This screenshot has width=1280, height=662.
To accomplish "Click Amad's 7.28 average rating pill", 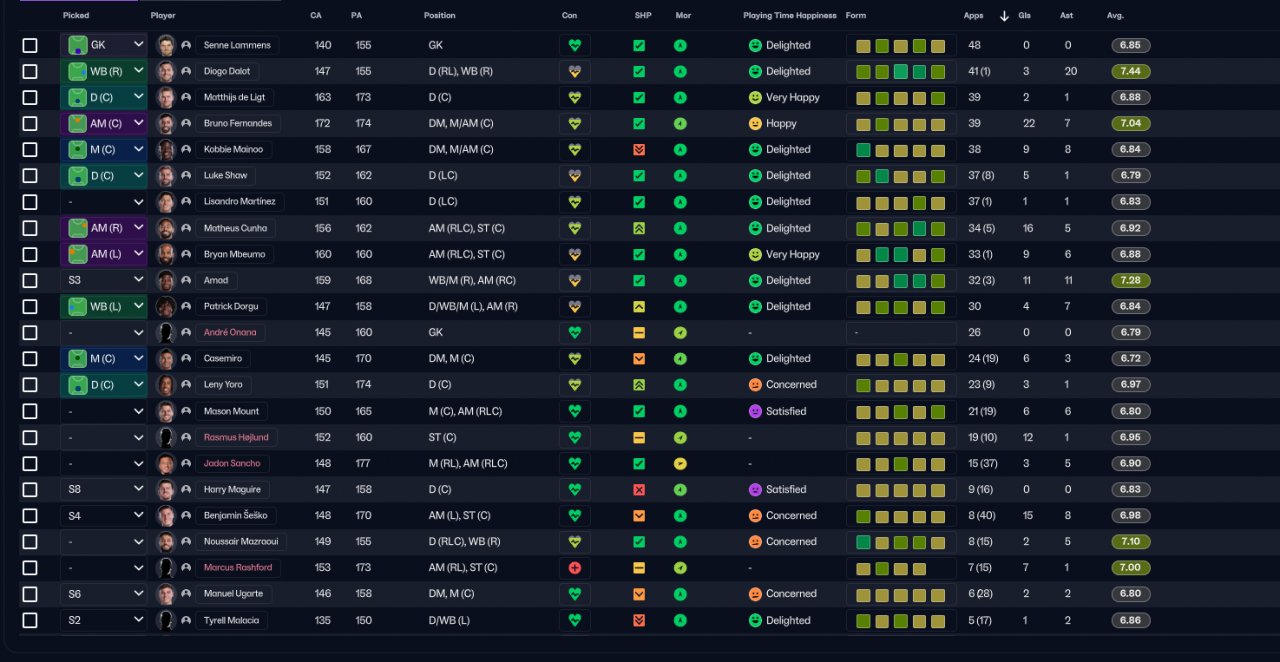I will coord(1131,280).
